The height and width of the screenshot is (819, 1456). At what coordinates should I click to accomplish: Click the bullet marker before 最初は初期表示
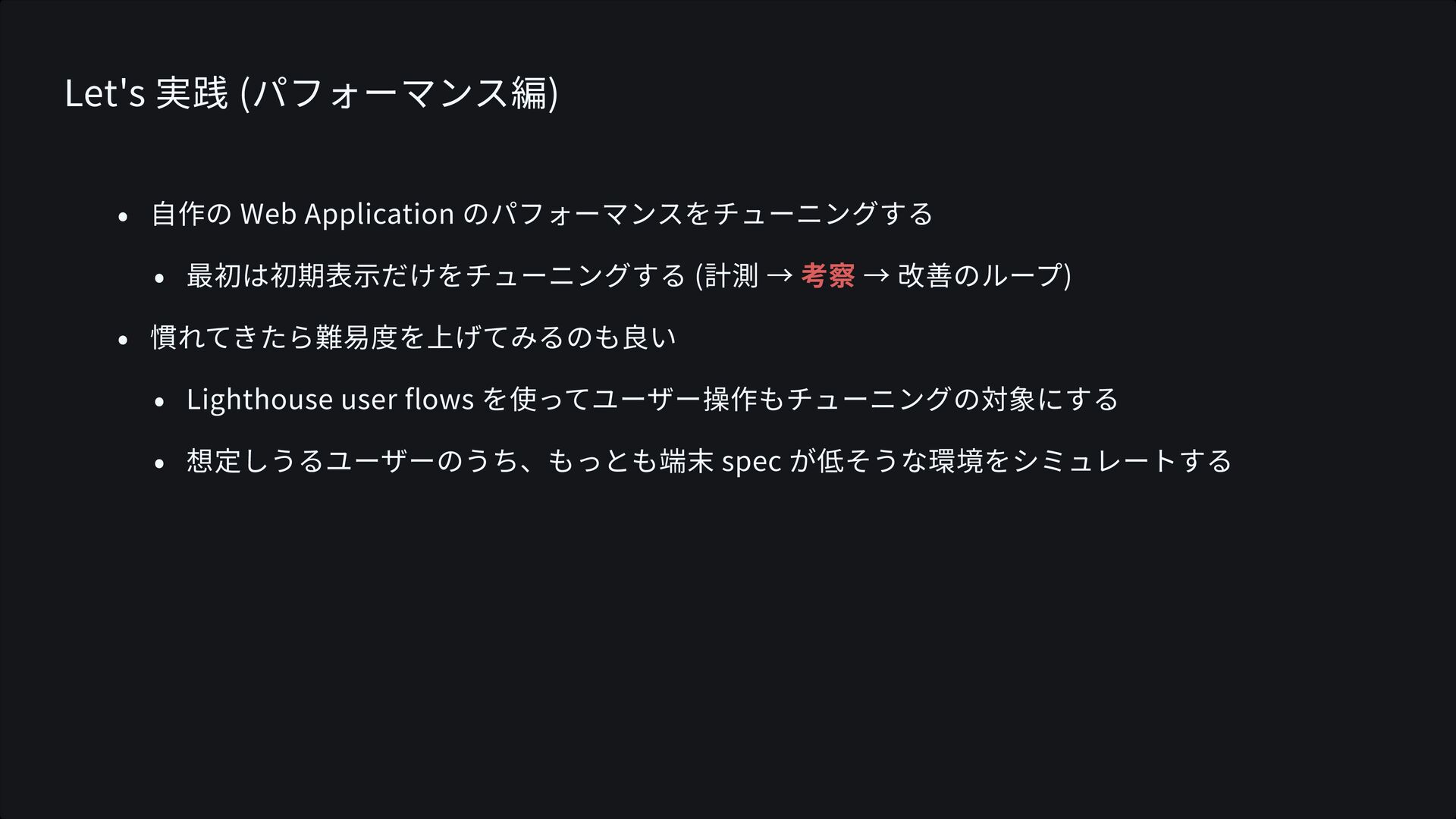[x=158, y=278]
